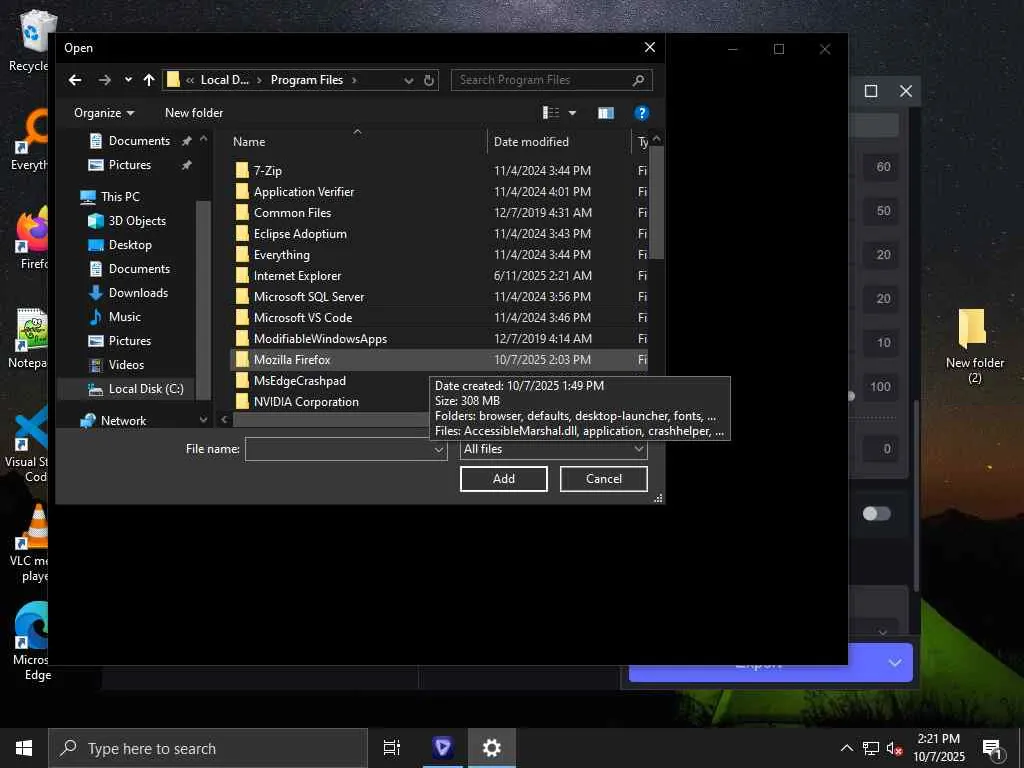
Task: Click the file list vertical scrollbar
Action: click(656, 202)
